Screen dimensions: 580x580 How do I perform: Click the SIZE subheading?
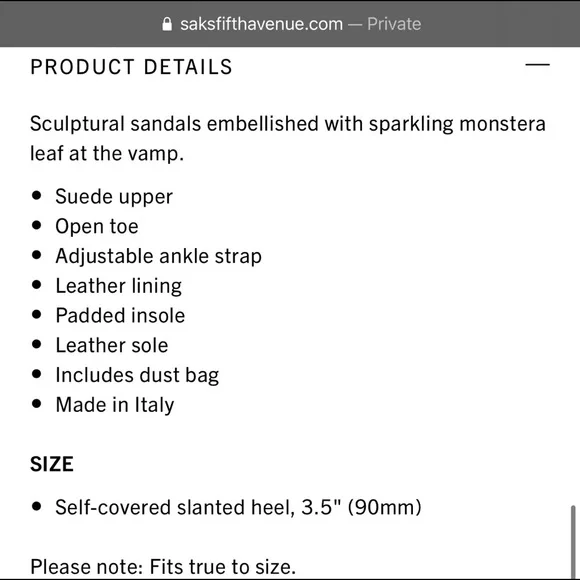coord(52,464)
